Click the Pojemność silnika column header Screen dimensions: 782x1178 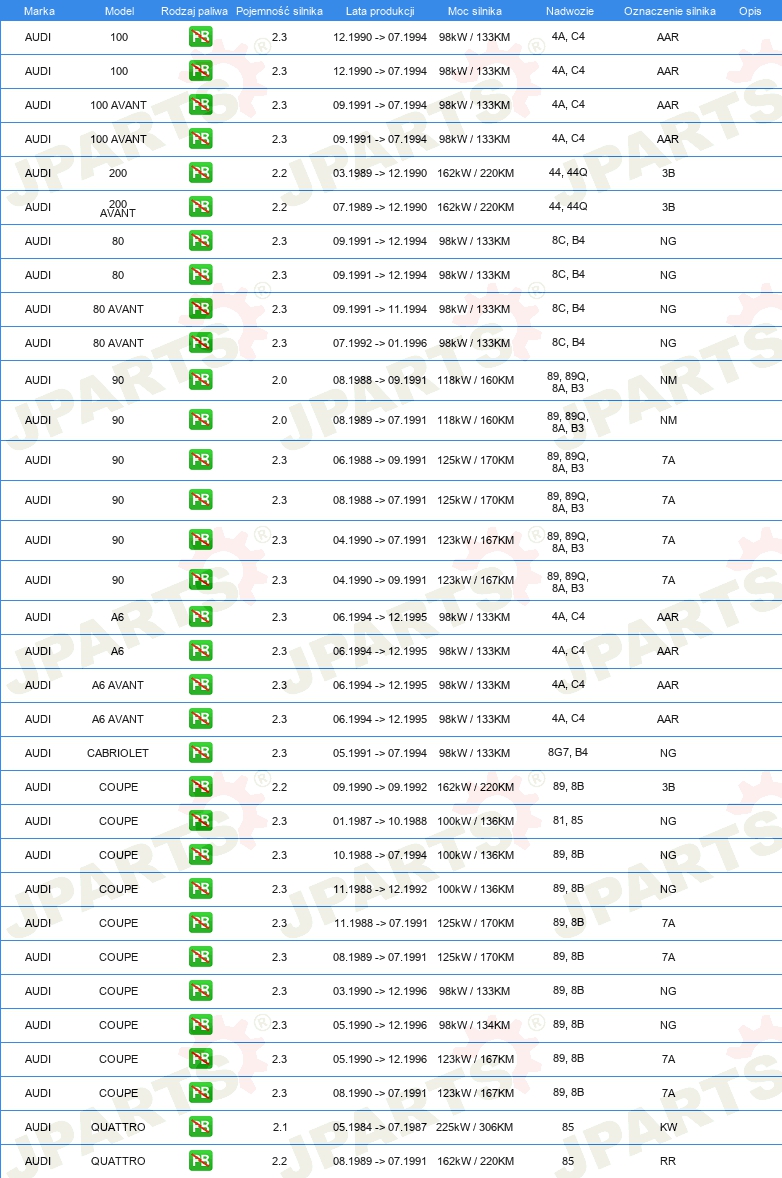279,11
